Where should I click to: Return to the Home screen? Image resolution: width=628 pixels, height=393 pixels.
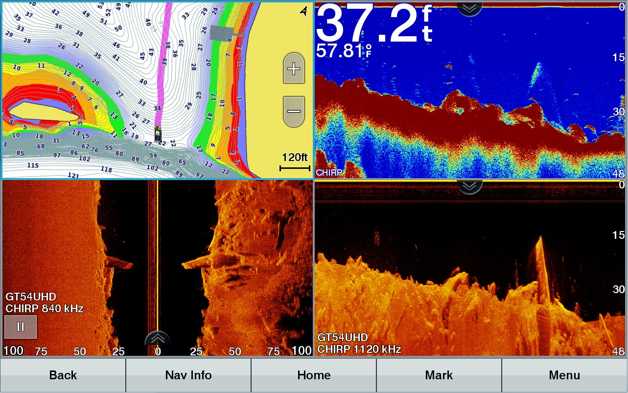pos(314,375)
